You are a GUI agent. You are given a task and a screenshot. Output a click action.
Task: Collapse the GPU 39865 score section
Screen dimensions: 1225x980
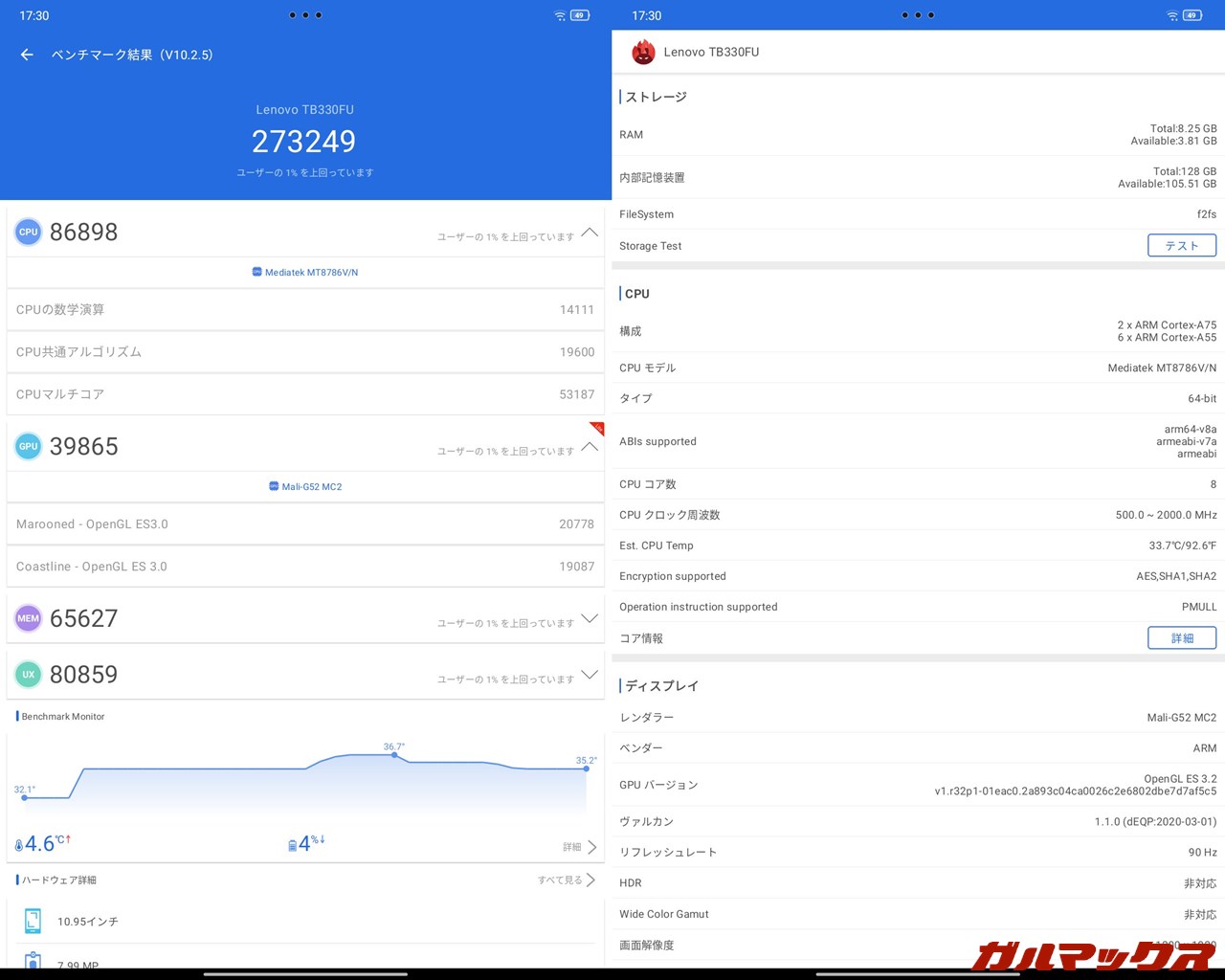[x=590, y=447]
